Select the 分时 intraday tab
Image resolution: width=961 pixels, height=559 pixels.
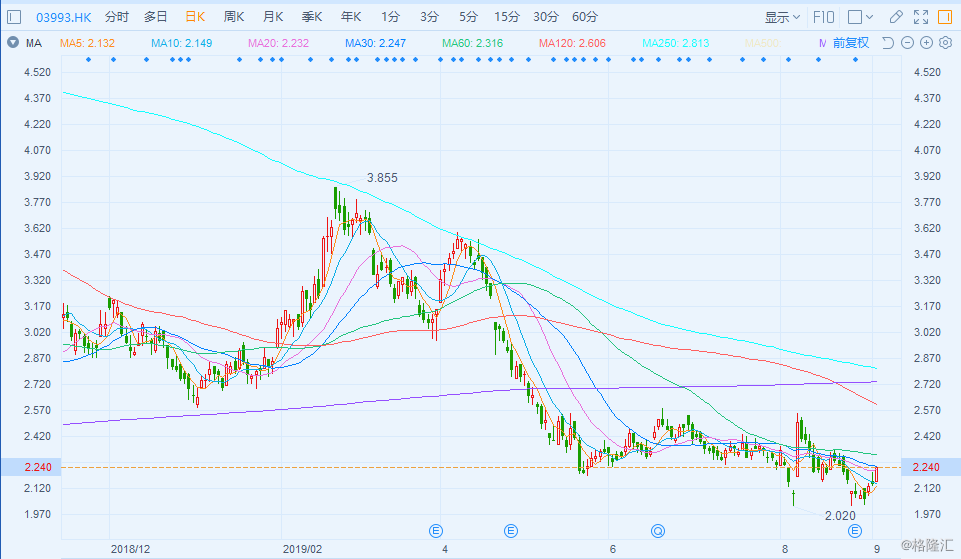[116, 17]
